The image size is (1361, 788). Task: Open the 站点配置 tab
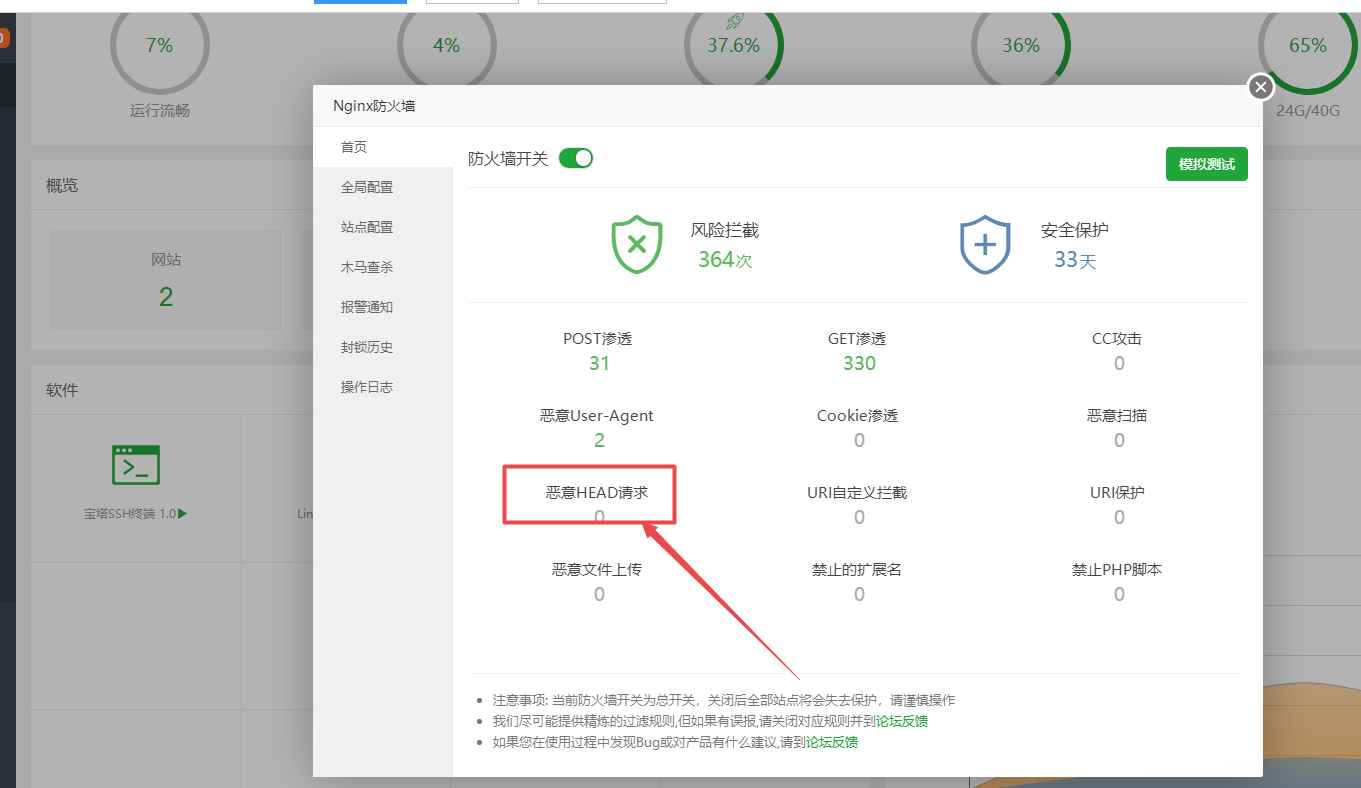[383, 227]
